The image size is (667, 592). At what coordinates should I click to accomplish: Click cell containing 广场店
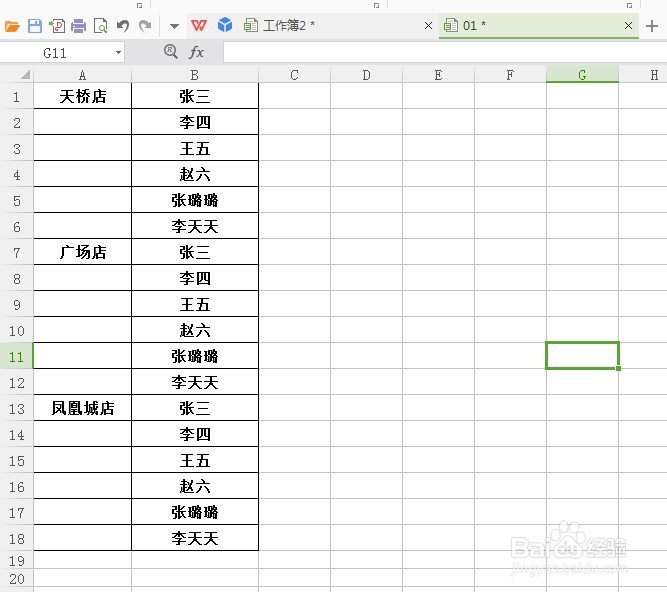[x=83, y=252]
